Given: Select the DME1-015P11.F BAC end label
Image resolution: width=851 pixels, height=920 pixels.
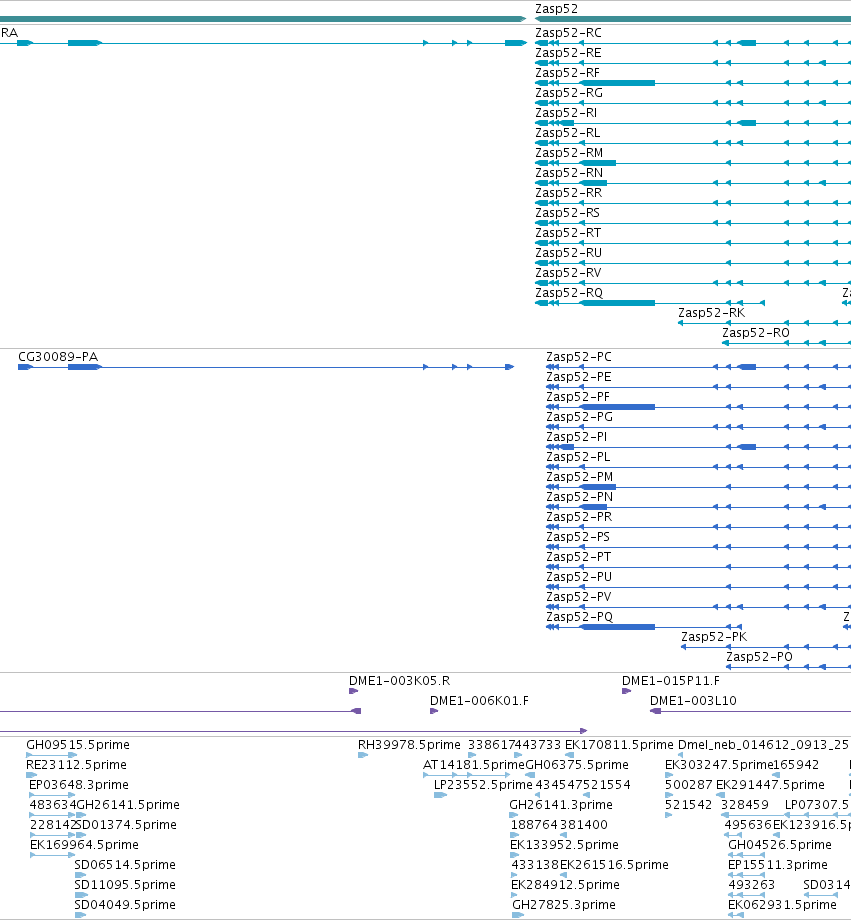Looking at the screenshot, I should [670, 681].
